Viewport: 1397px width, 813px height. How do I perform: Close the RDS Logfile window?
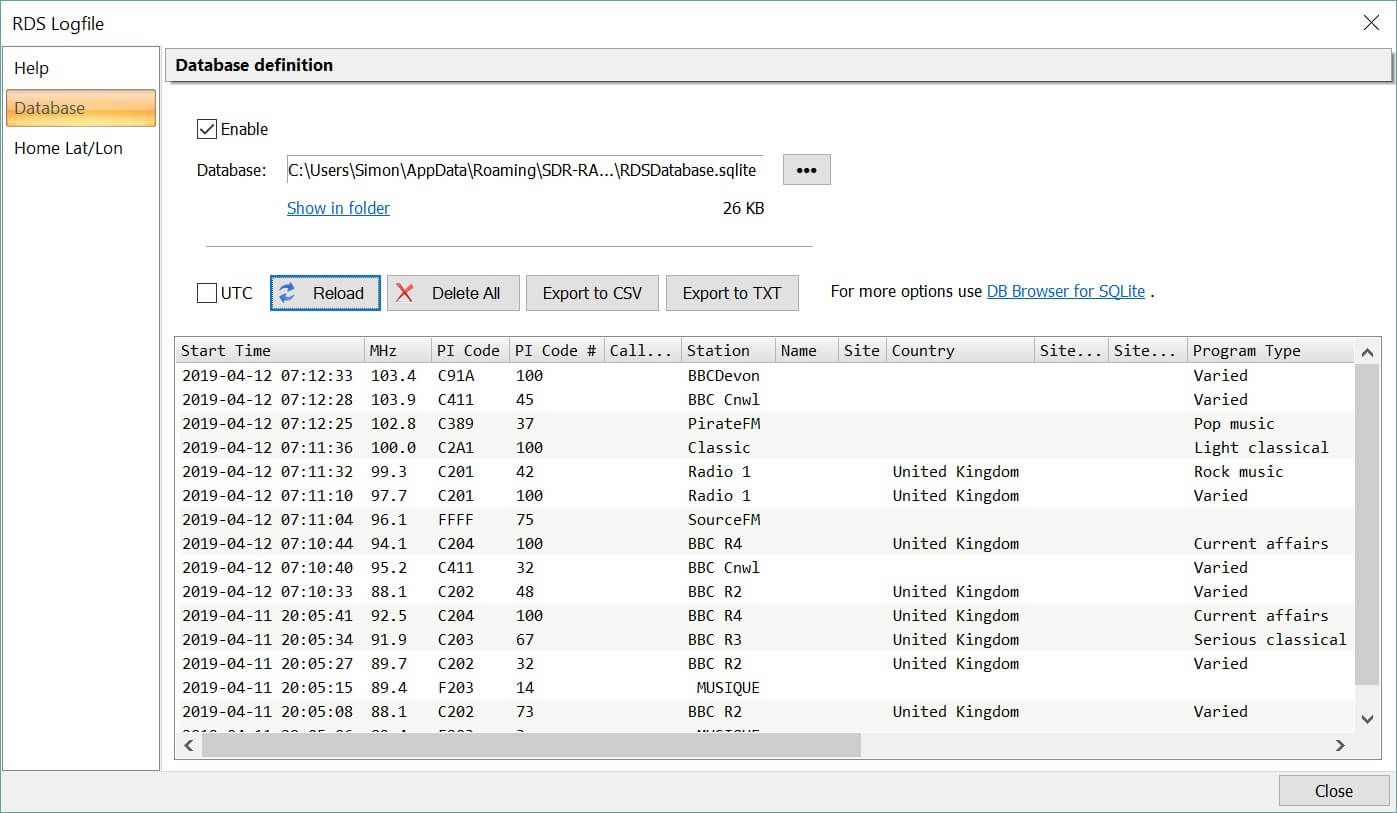click(1371, 23)
